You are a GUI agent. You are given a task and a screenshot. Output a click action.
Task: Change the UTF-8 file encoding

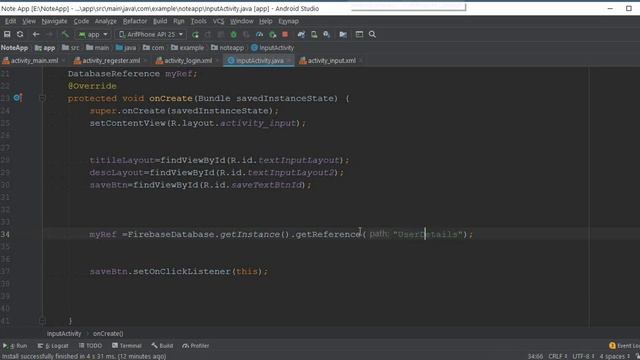point(583,356)
